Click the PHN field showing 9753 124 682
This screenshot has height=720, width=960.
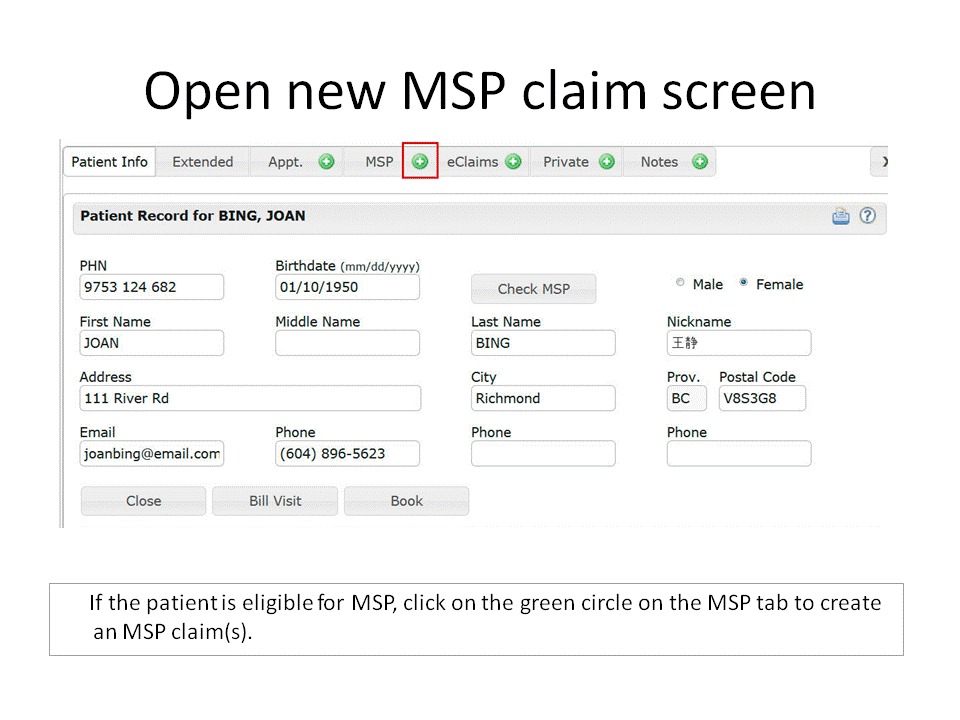coord(151,287)
